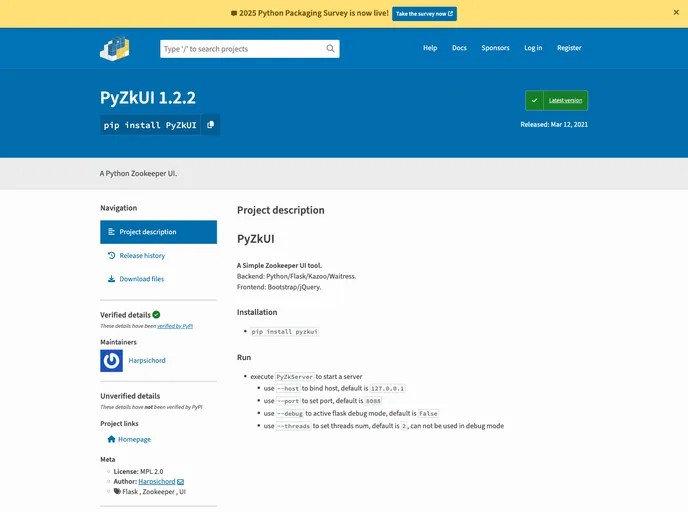Click the 'pip install pyzkui' code snippet
The width and height of the screenshot is (688, 512).
point(284,332)
